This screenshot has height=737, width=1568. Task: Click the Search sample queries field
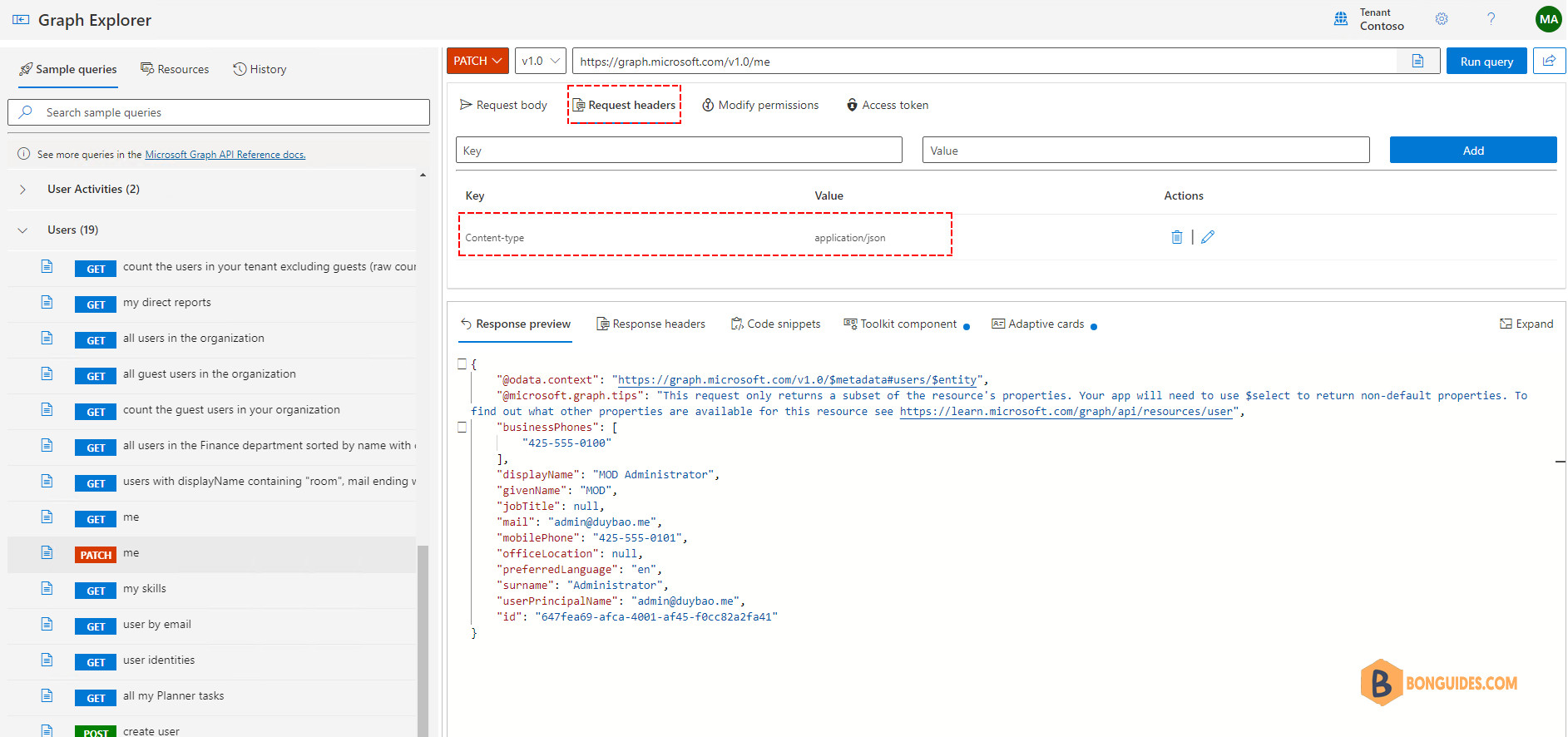[219, 112]
